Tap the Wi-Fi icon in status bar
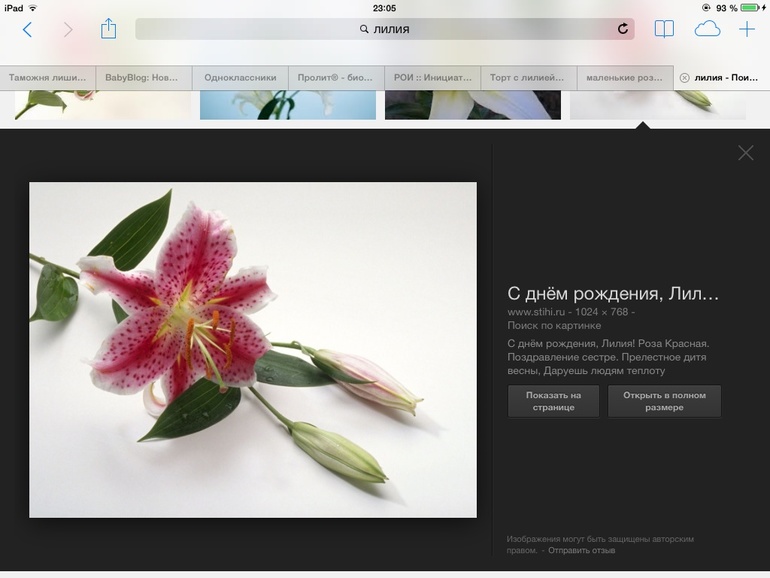 pos(33,8)
